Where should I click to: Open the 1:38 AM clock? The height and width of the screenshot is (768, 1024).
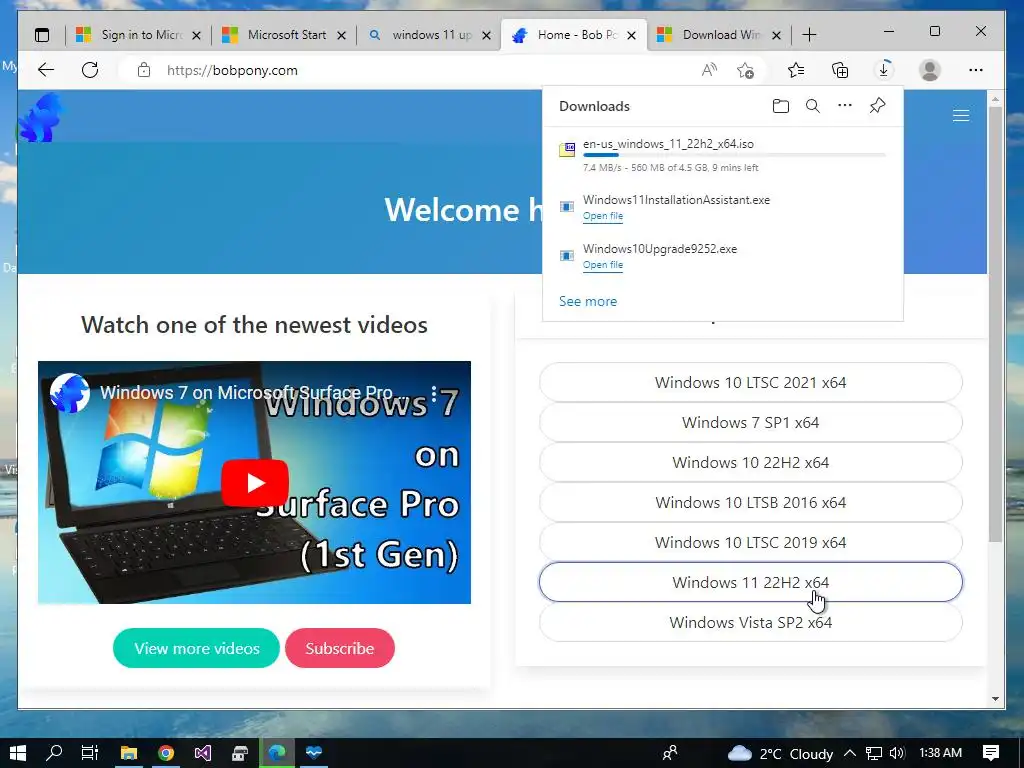[940, 753]
